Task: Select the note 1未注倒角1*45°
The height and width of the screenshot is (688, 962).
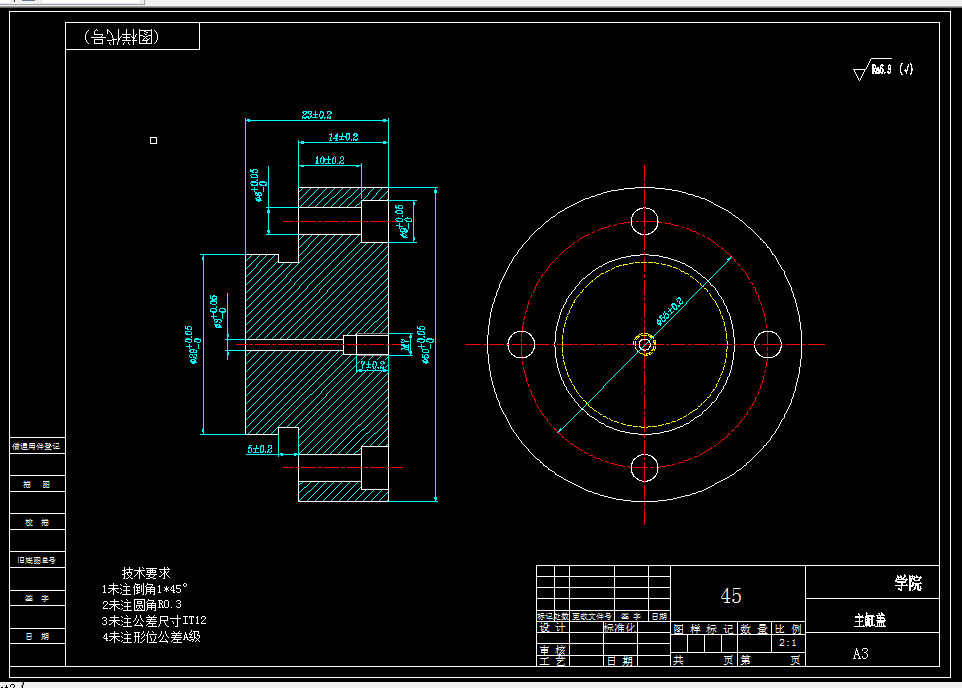Action: (x=144, y=589)
